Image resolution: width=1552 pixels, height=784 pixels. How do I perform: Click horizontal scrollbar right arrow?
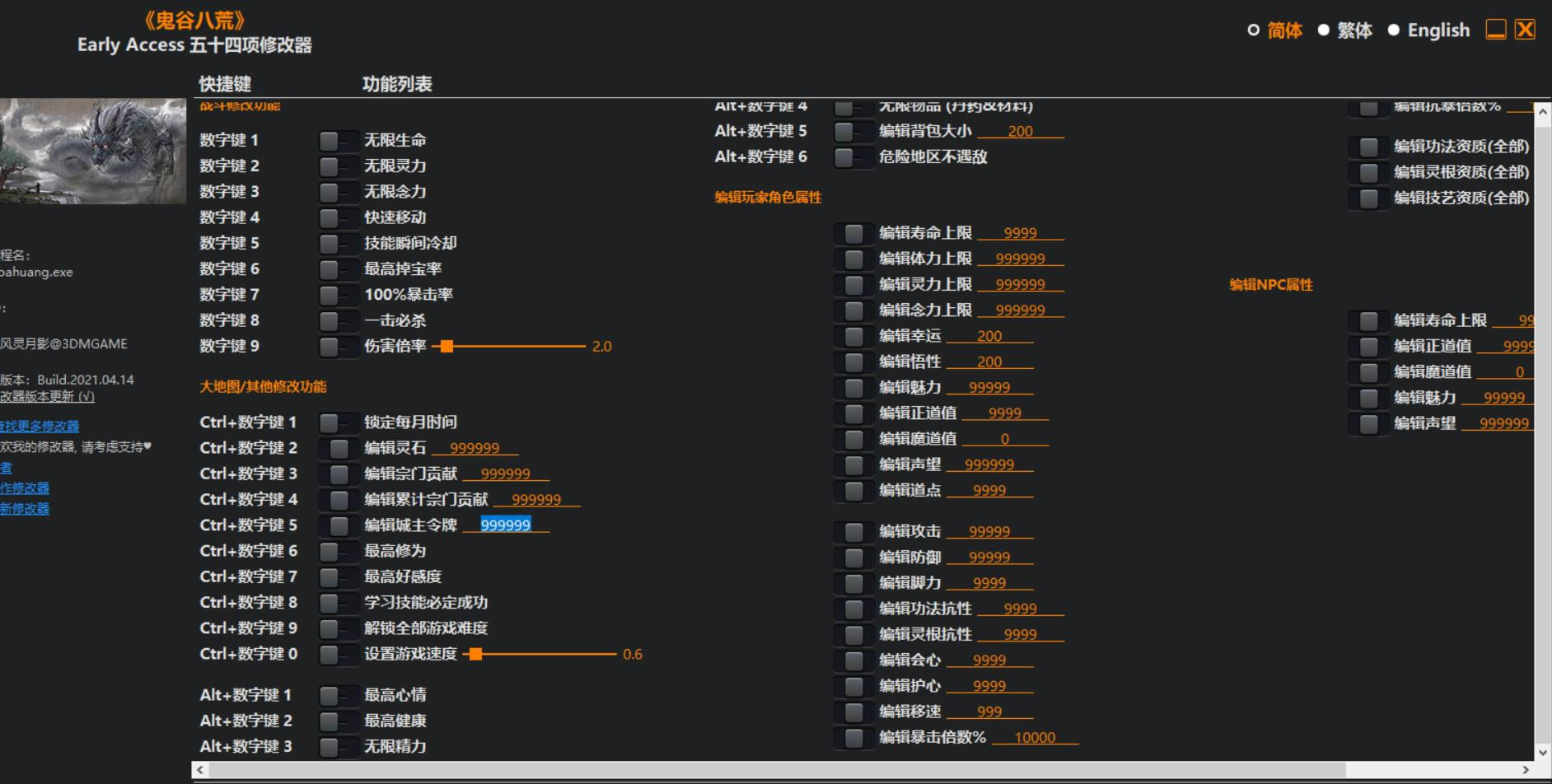1526,770
